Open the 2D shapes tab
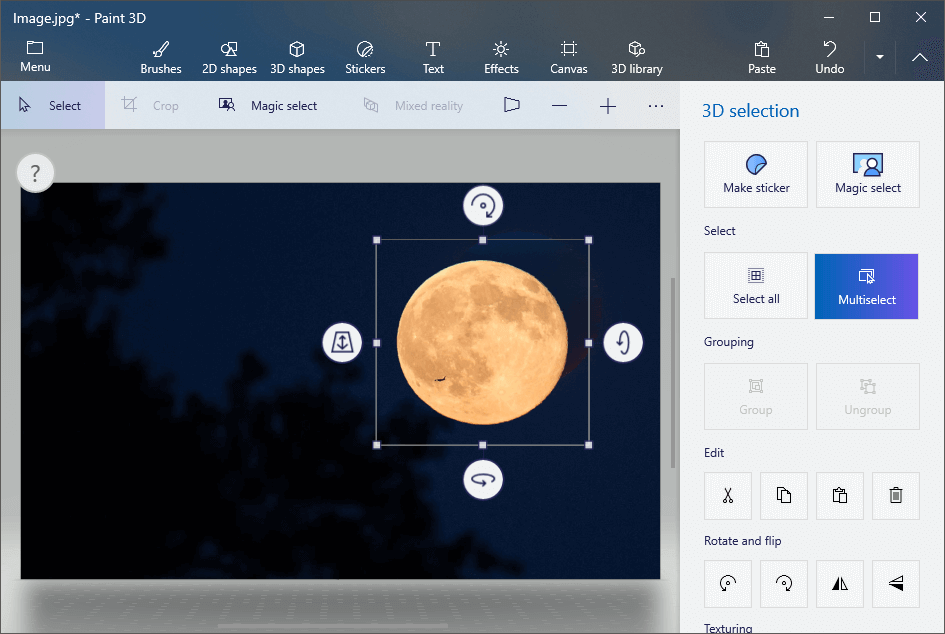This screenshot has width=945, height=634. coord(229,57)
